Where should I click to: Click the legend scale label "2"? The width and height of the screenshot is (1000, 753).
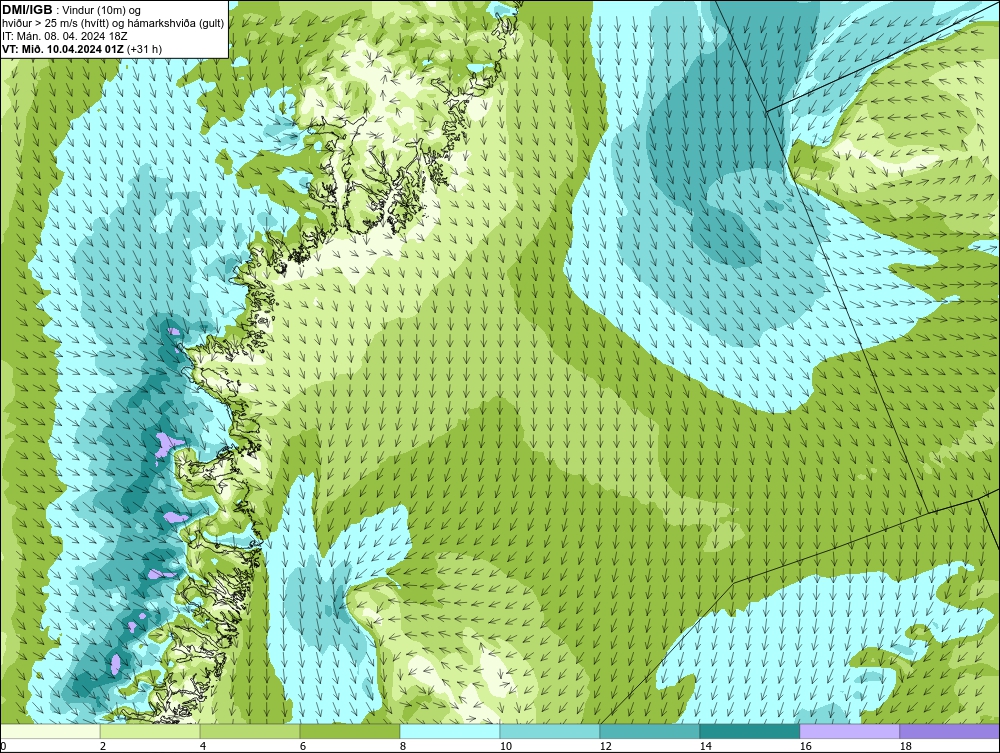coord(103,746)
